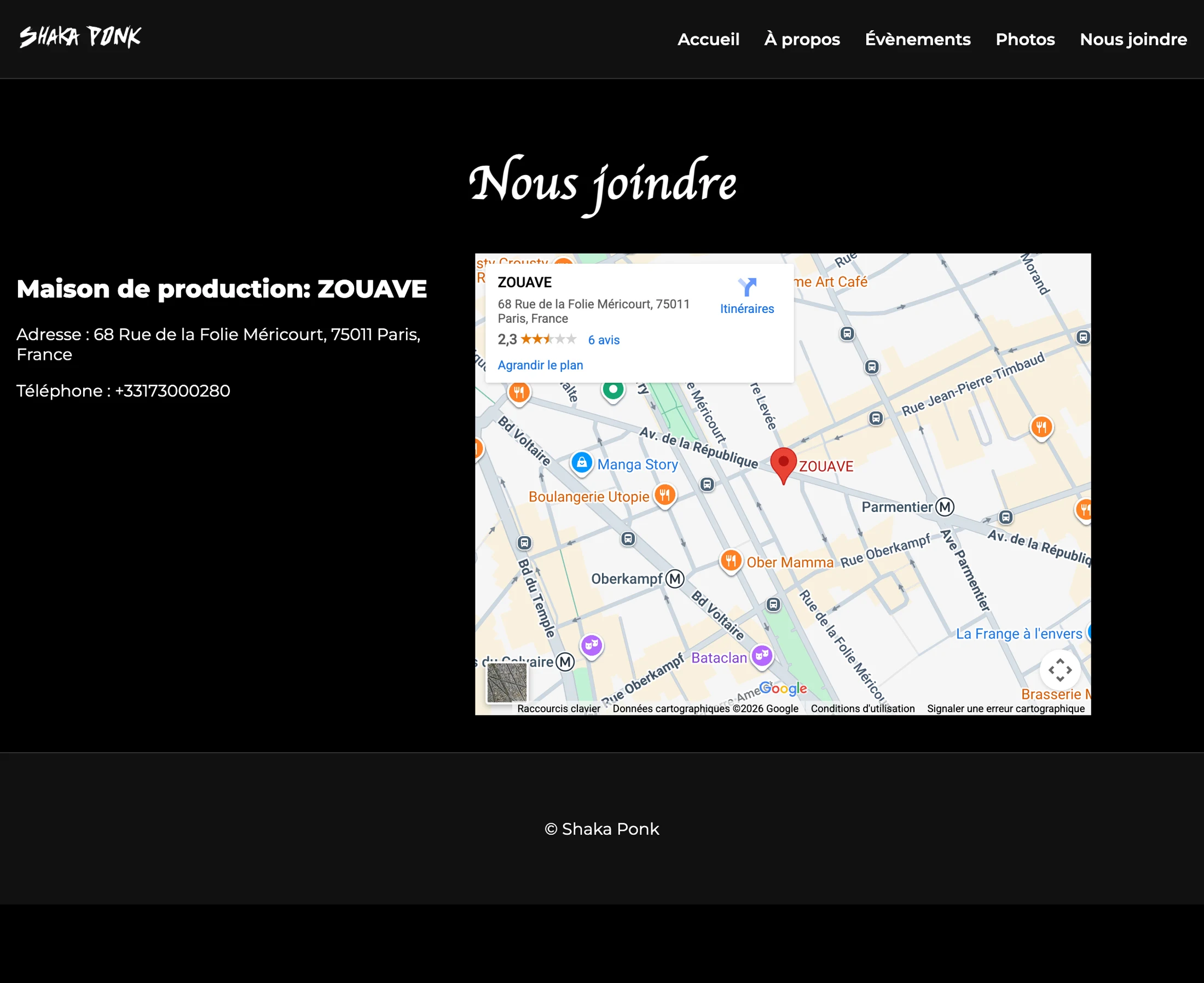Click the Ober Mamma restaurant icon
This screenshot has width=1204, height=983.
pos(731,561)
